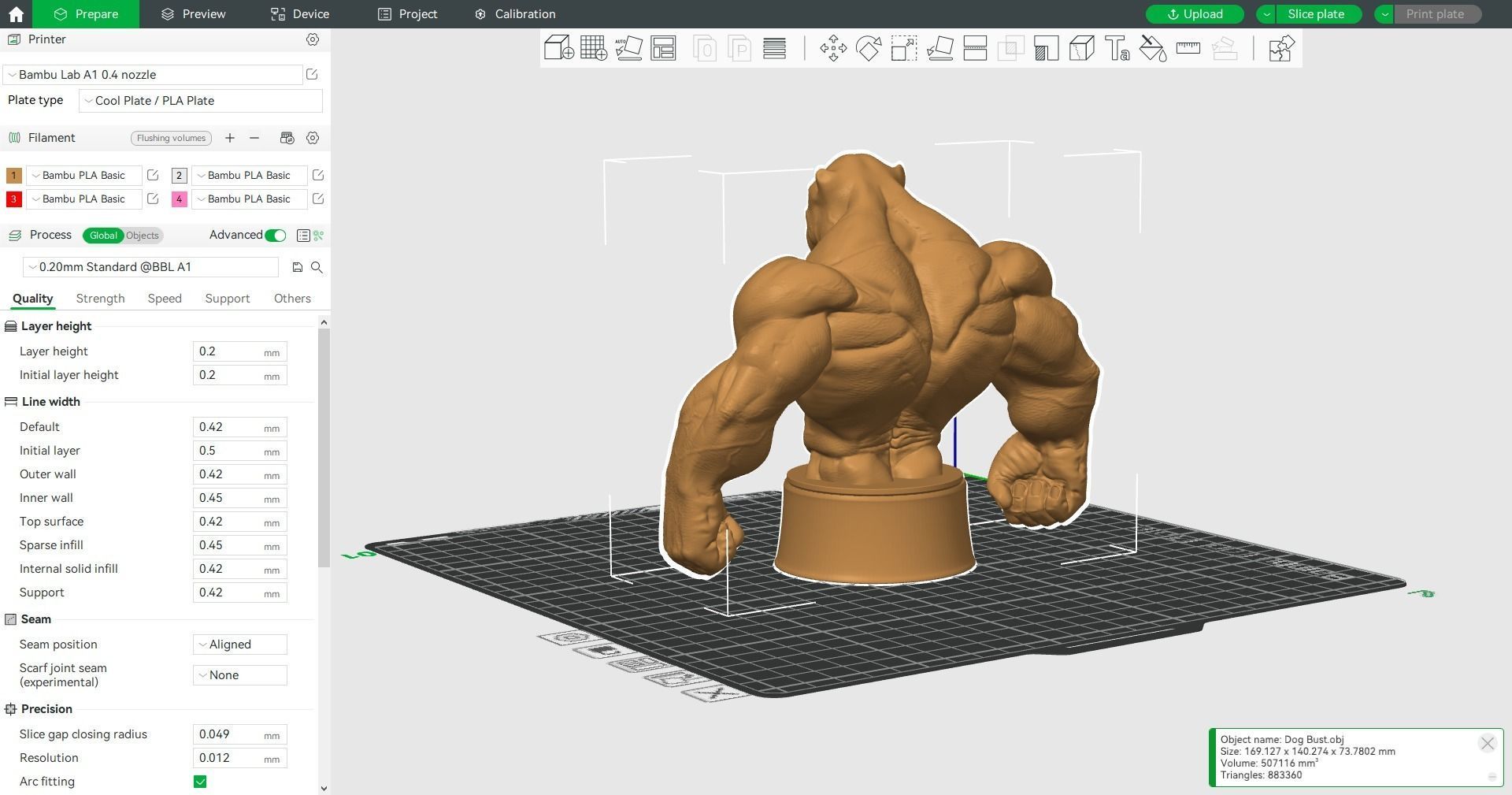Switch process scope to Global
This screenshot has width=1512, height=795.
pos(103,236)
